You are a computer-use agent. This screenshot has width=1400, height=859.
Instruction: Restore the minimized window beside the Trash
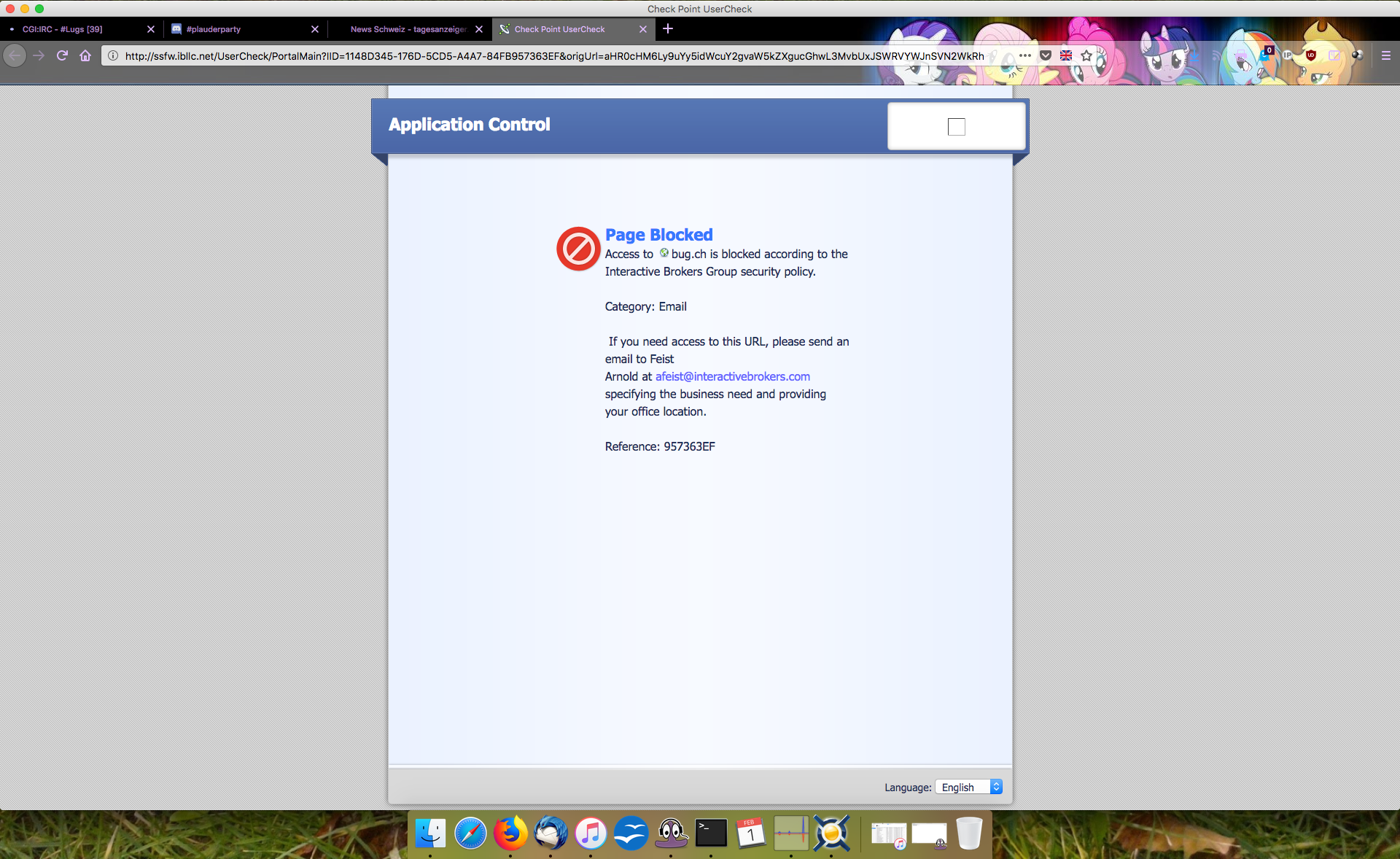pos(929,836)
